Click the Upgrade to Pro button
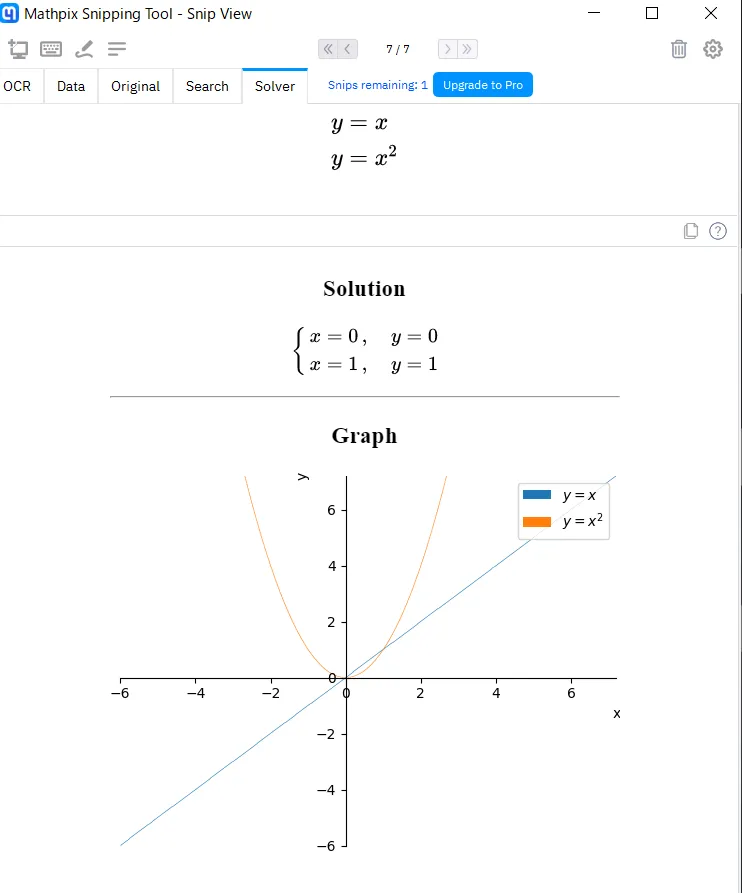 click(483, 85)
